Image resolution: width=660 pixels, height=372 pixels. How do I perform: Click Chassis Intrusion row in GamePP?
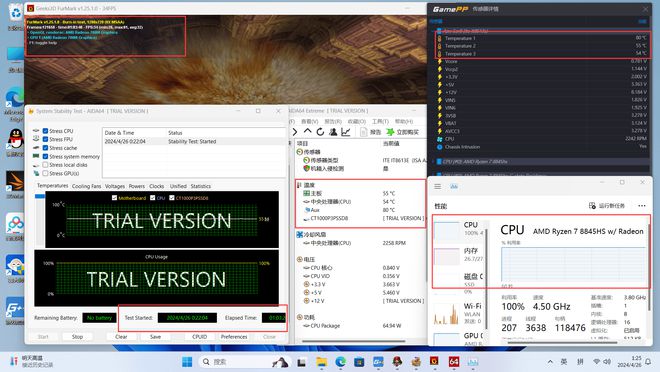(542, 147)
